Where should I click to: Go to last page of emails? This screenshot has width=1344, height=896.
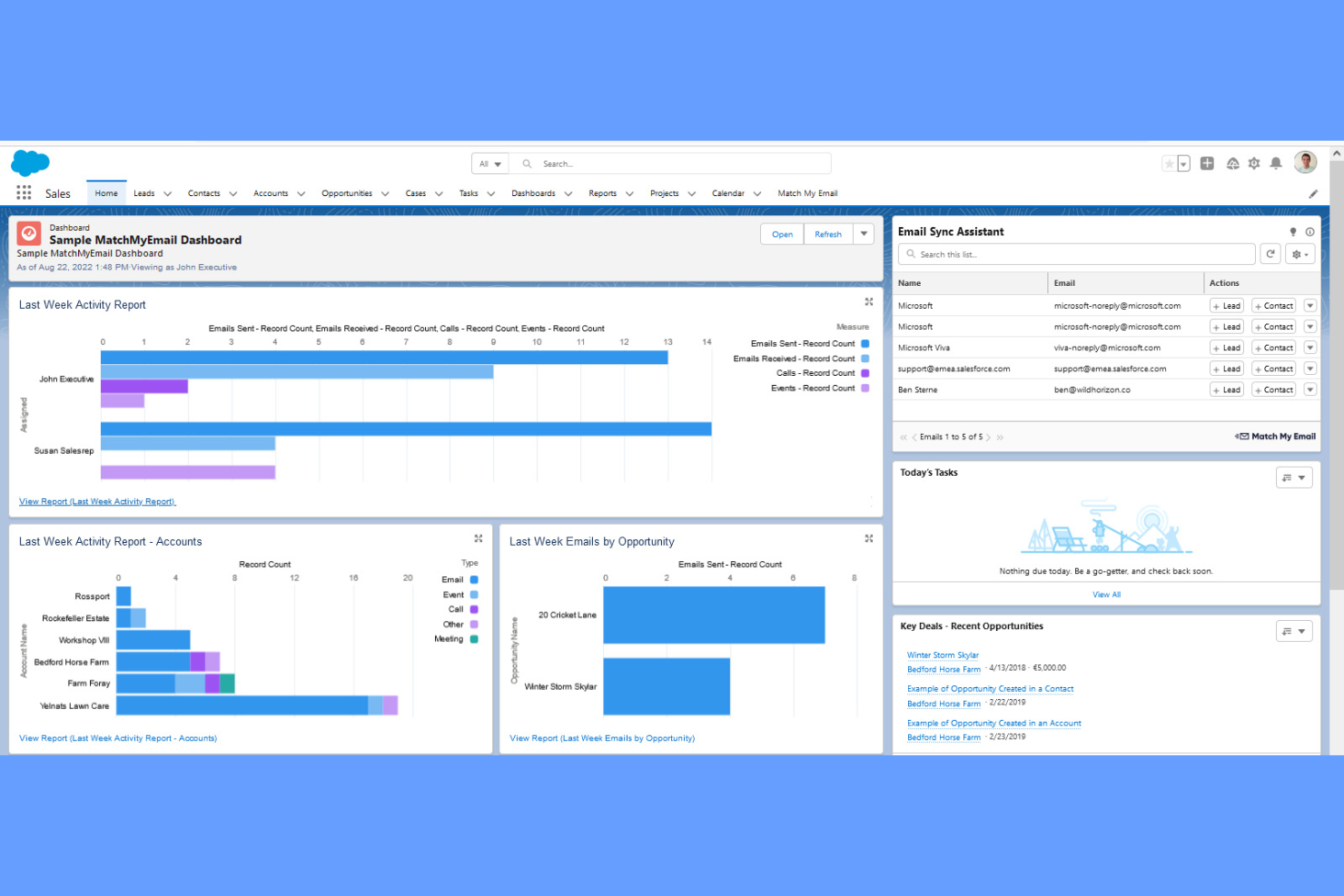pos(1000,438)
